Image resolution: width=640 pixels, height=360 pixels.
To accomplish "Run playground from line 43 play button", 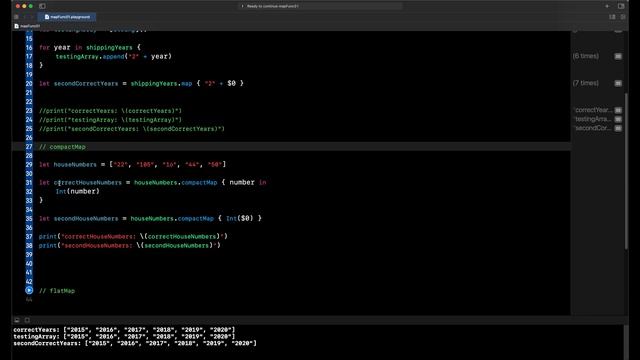I will pos(29,290).
